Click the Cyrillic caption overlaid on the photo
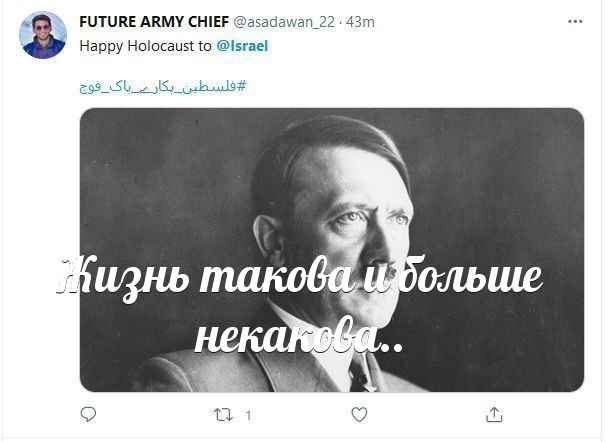 click(x=301, y=303)
